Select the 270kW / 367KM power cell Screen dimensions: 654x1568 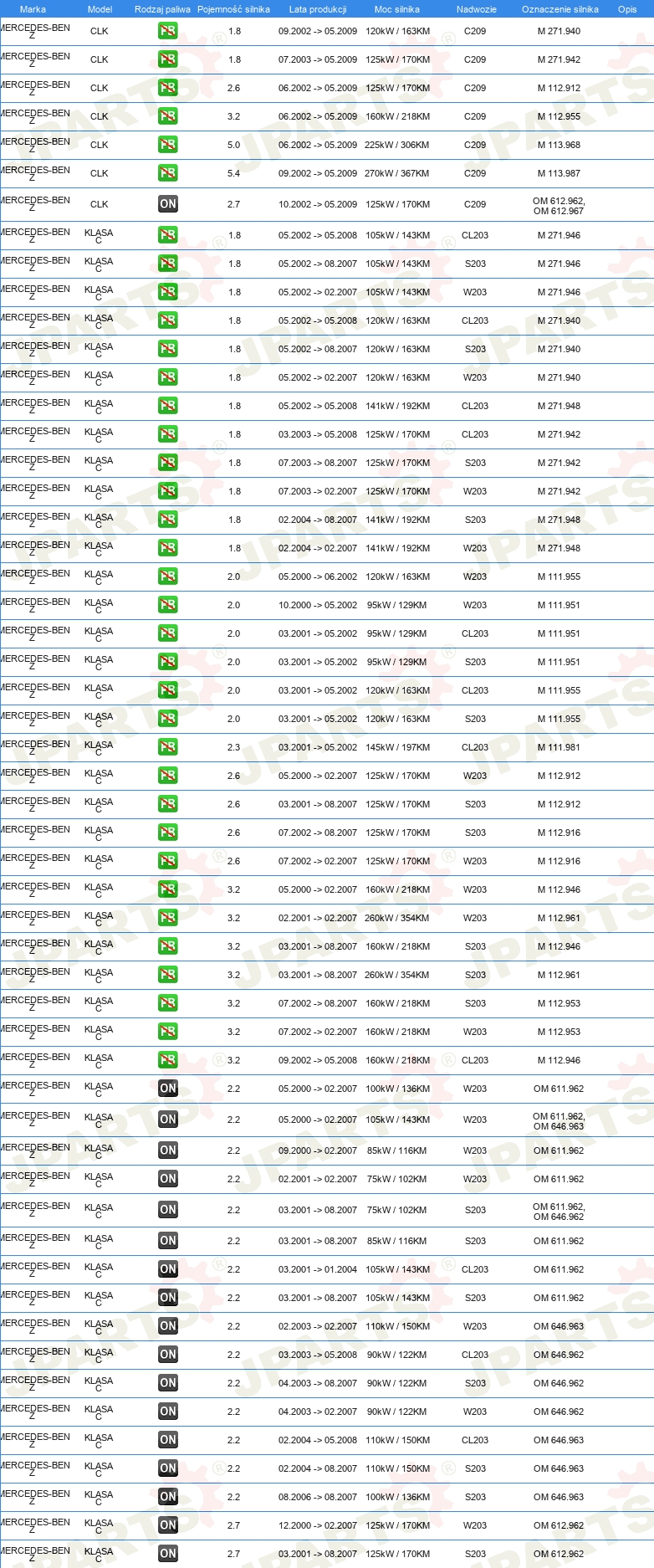pos(397,173)
